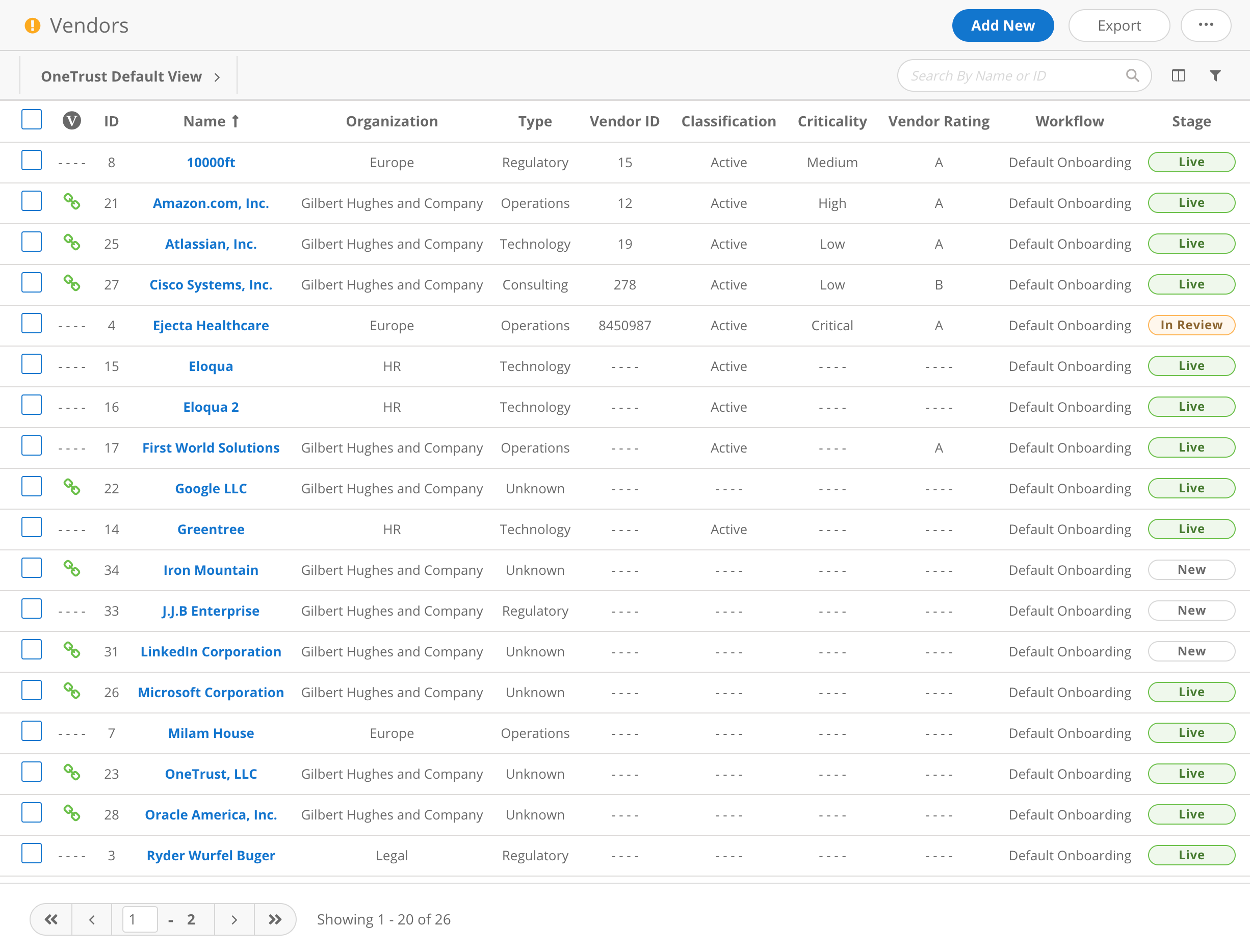The width and height of the screenshot is (1250, 952).
Task: Jump to last page with double chevron
Action: pos(275,919)
